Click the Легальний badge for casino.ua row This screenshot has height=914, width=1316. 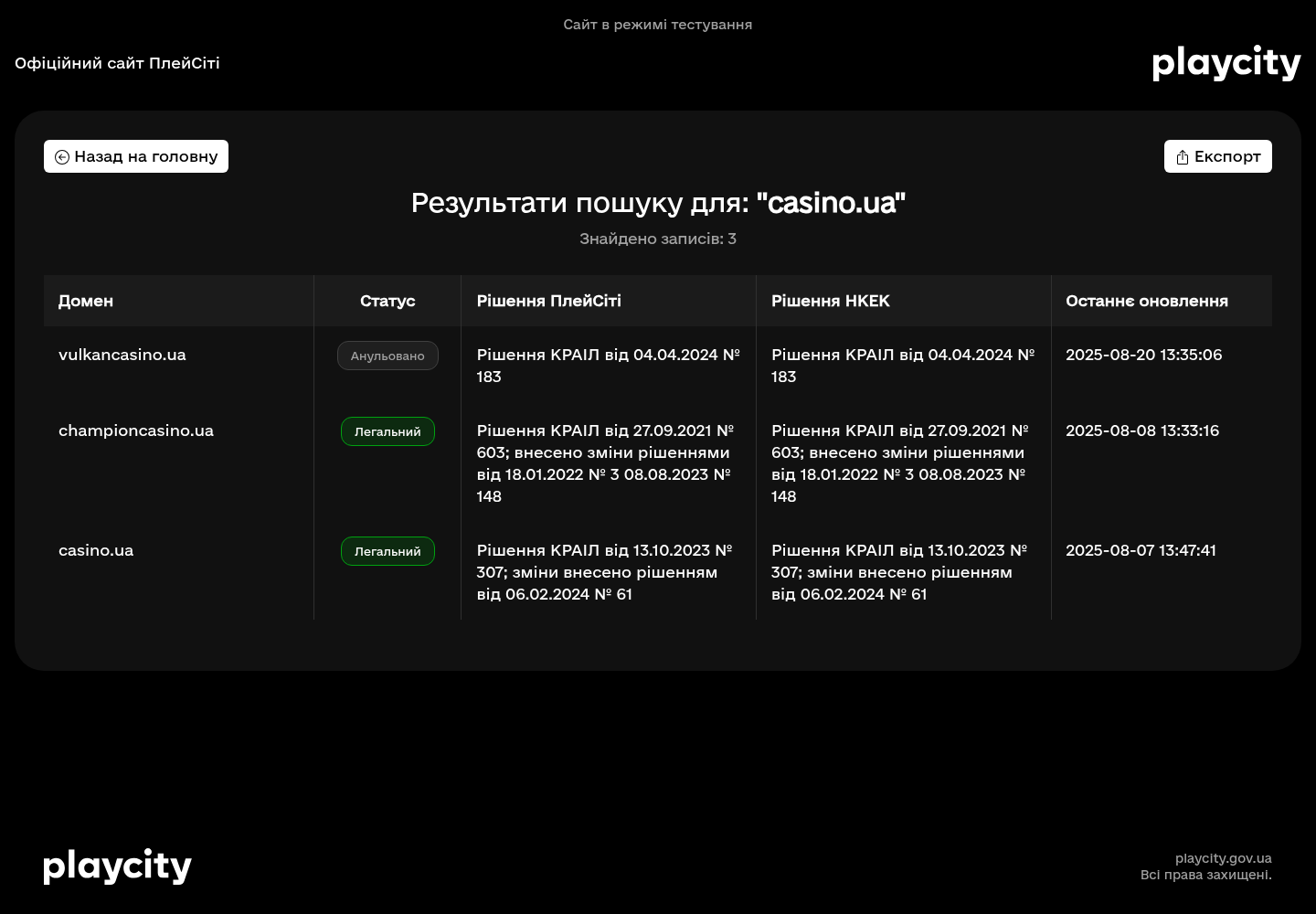click(387, 551)
